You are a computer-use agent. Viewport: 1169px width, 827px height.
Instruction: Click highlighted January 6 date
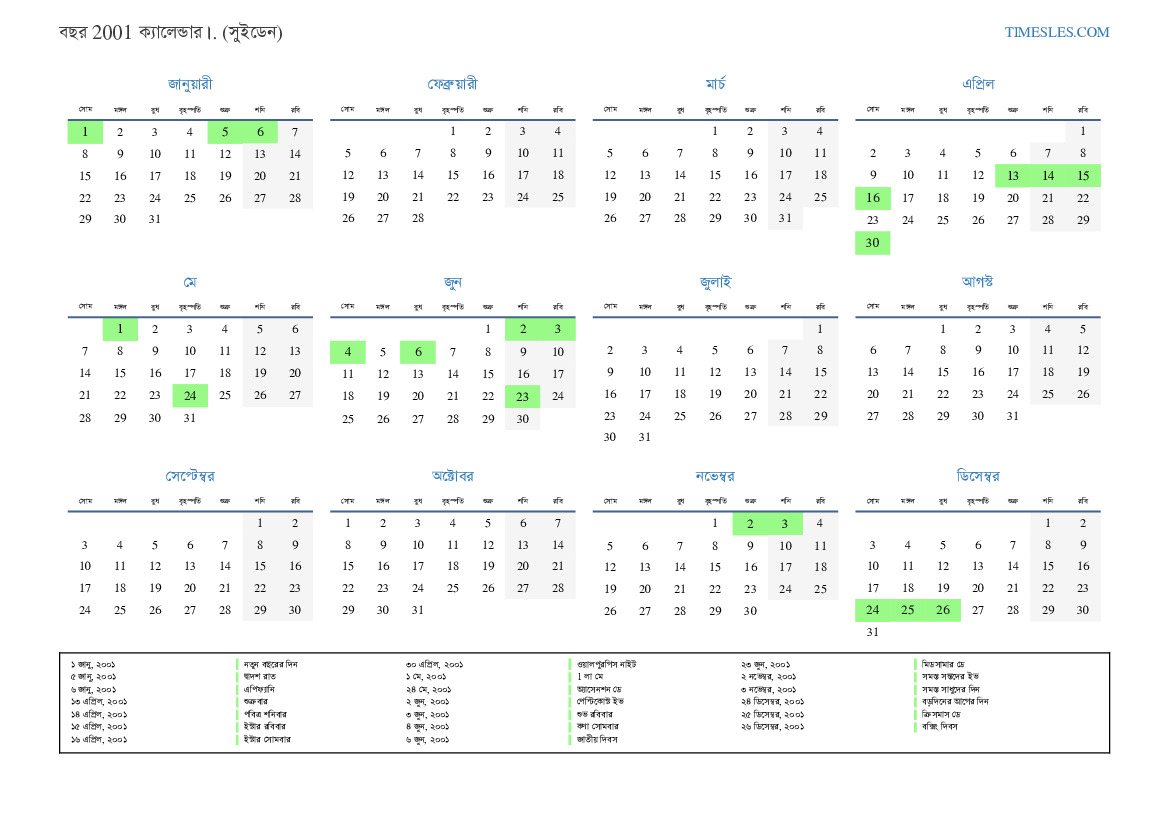click(x=260, y=132)
